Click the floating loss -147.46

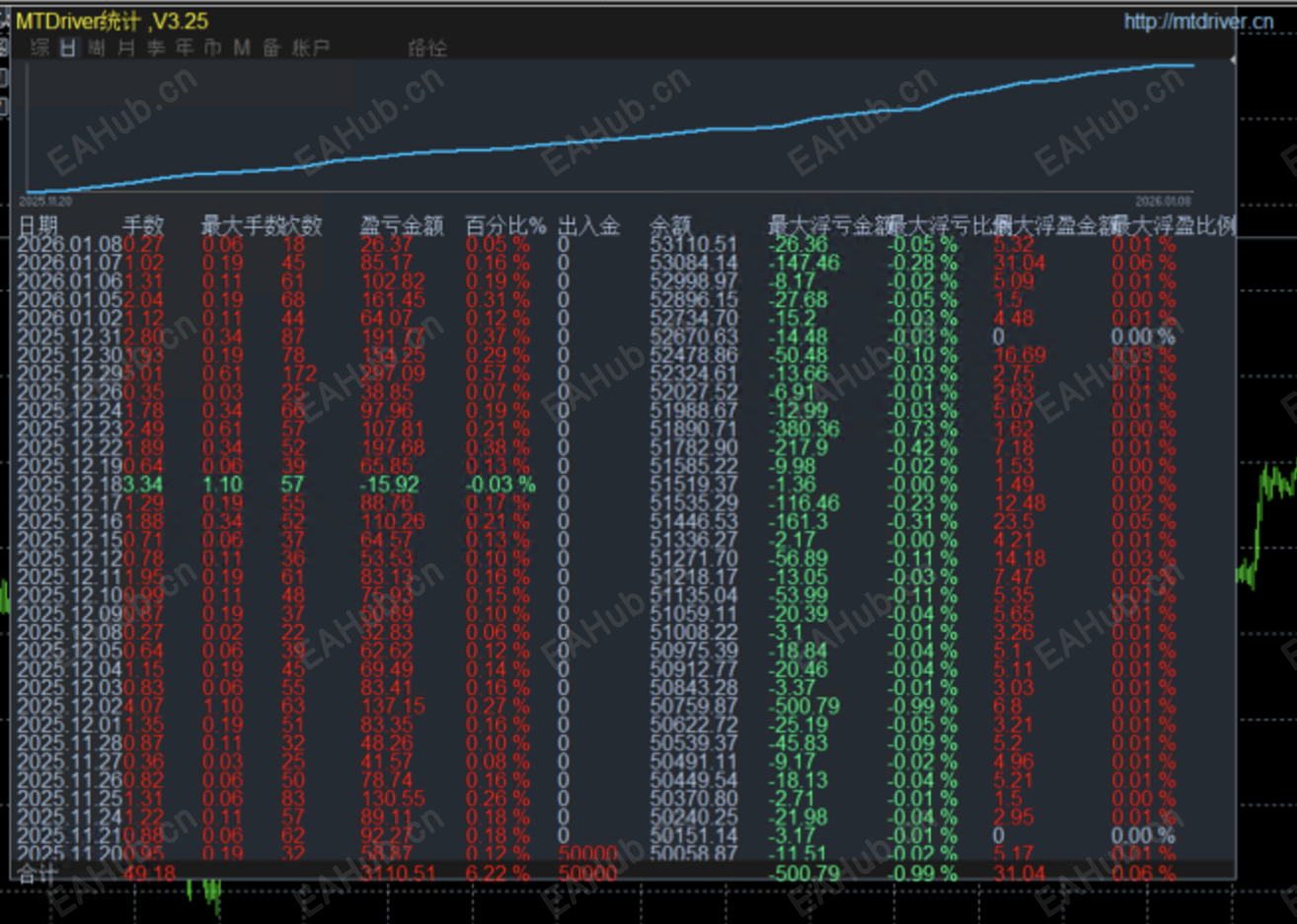(x=804, y=264)
